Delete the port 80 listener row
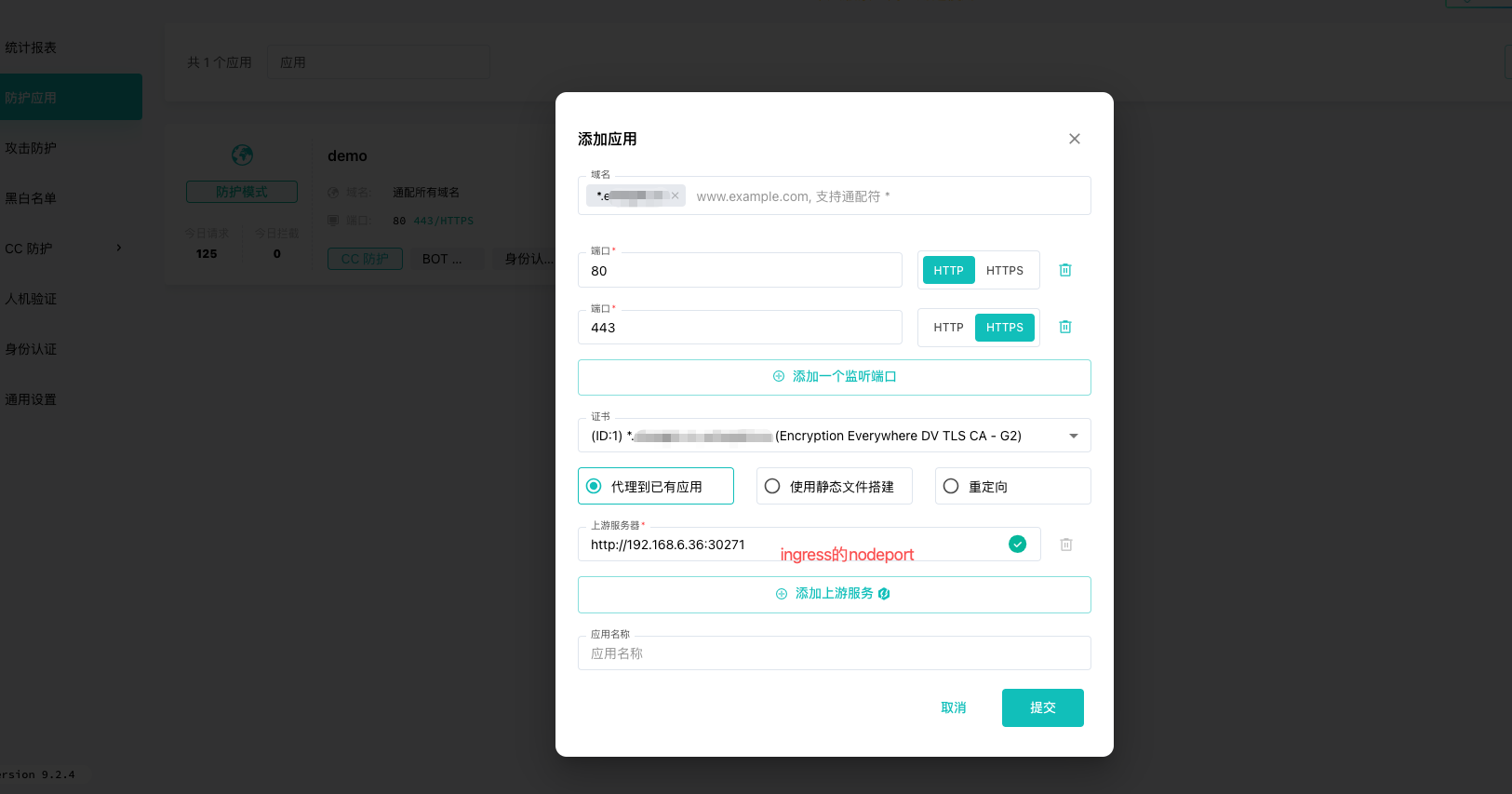Screen dimensions: 1512x794 coord(1065,270)
